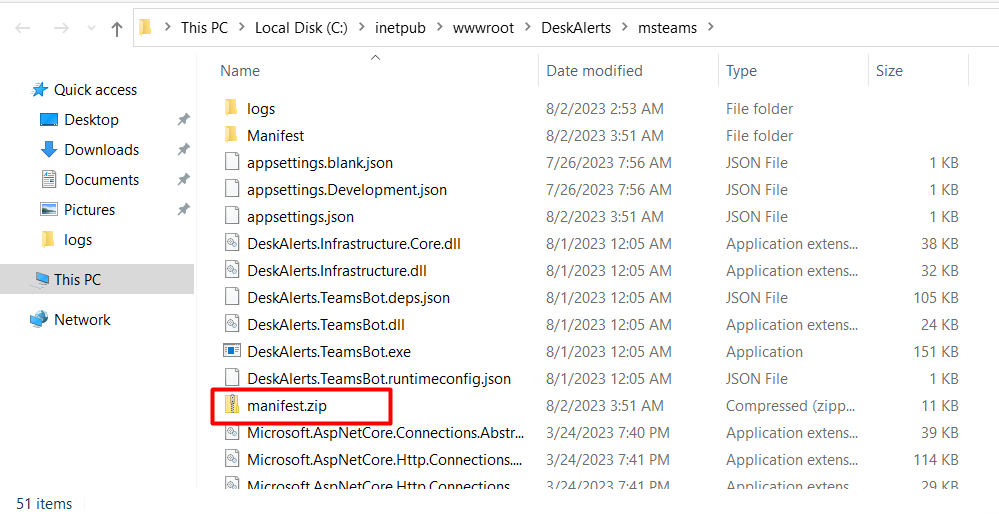Click the folder icon in address bar
Image resolution: width=999 pixels, height=514 pixels.
146,27
